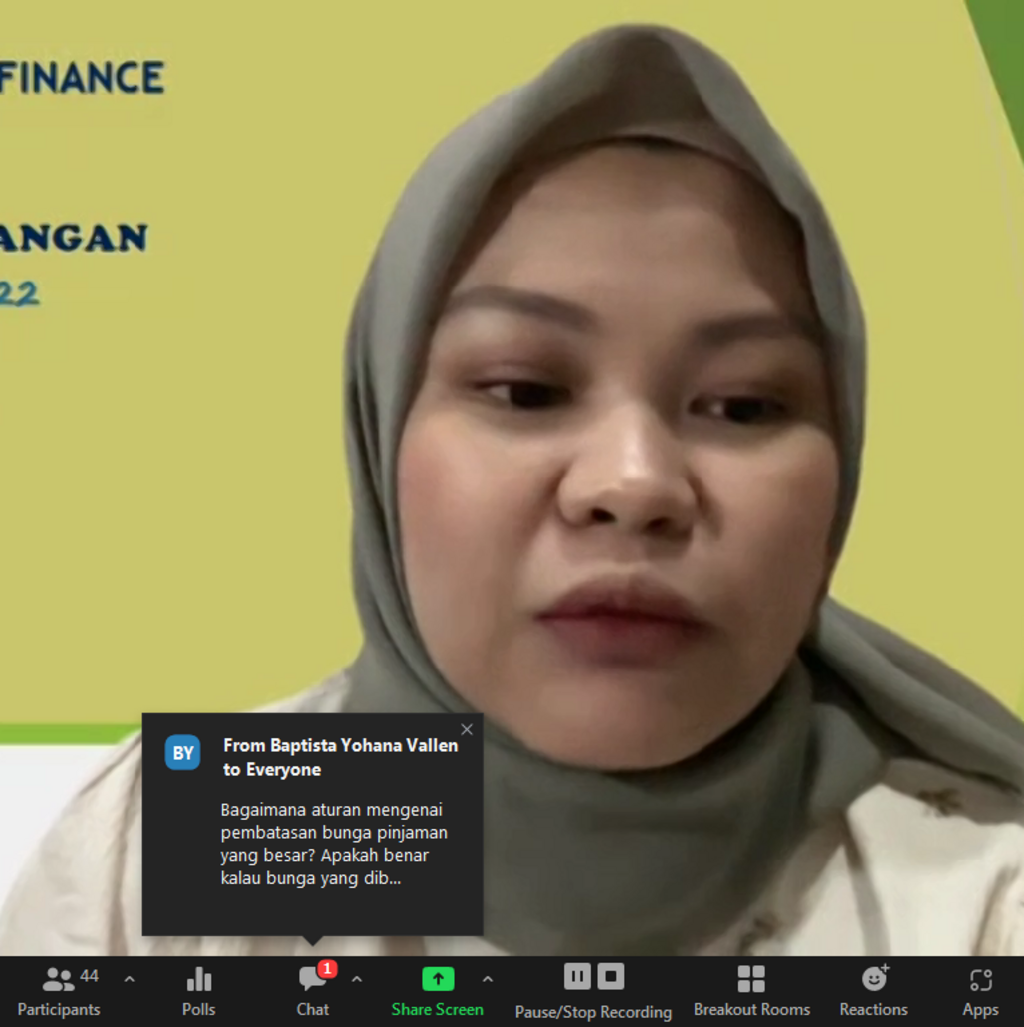Click the Pause/Stop Recording label
1024x1027 pixels.
click(593, 1011)
